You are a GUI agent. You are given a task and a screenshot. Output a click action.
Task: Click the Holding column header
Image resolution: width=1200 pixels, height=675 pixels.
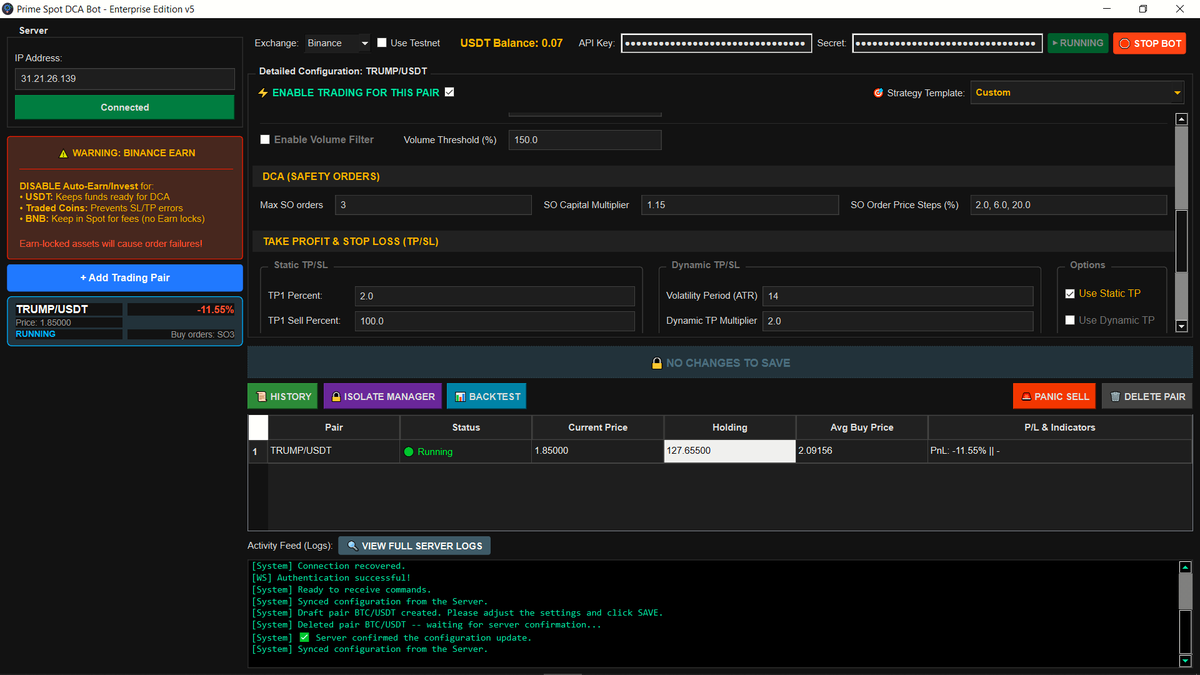pos(729,427)
